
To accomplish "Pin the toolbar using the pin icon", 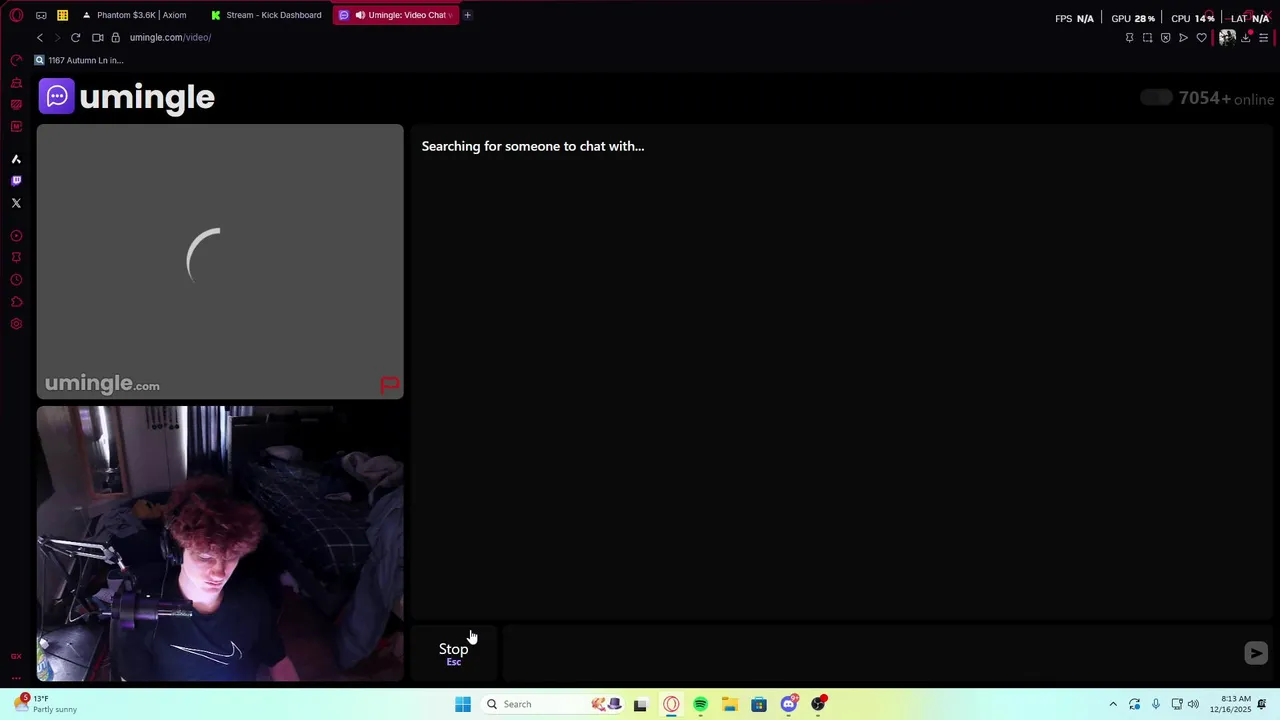I will pyautogui.click(x=1130, y=38).
